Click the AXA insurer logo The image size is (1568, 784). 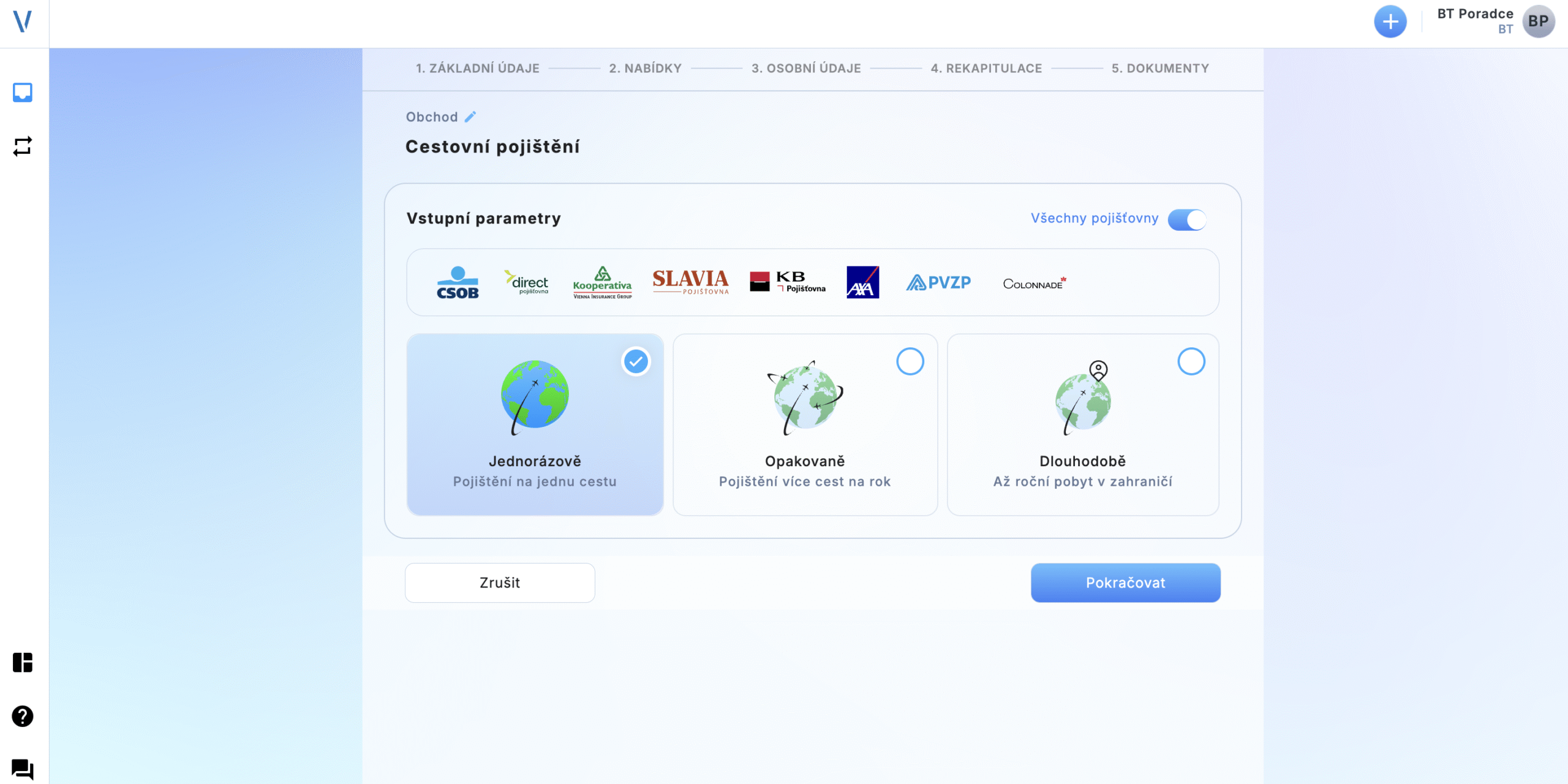click(862, 282)
